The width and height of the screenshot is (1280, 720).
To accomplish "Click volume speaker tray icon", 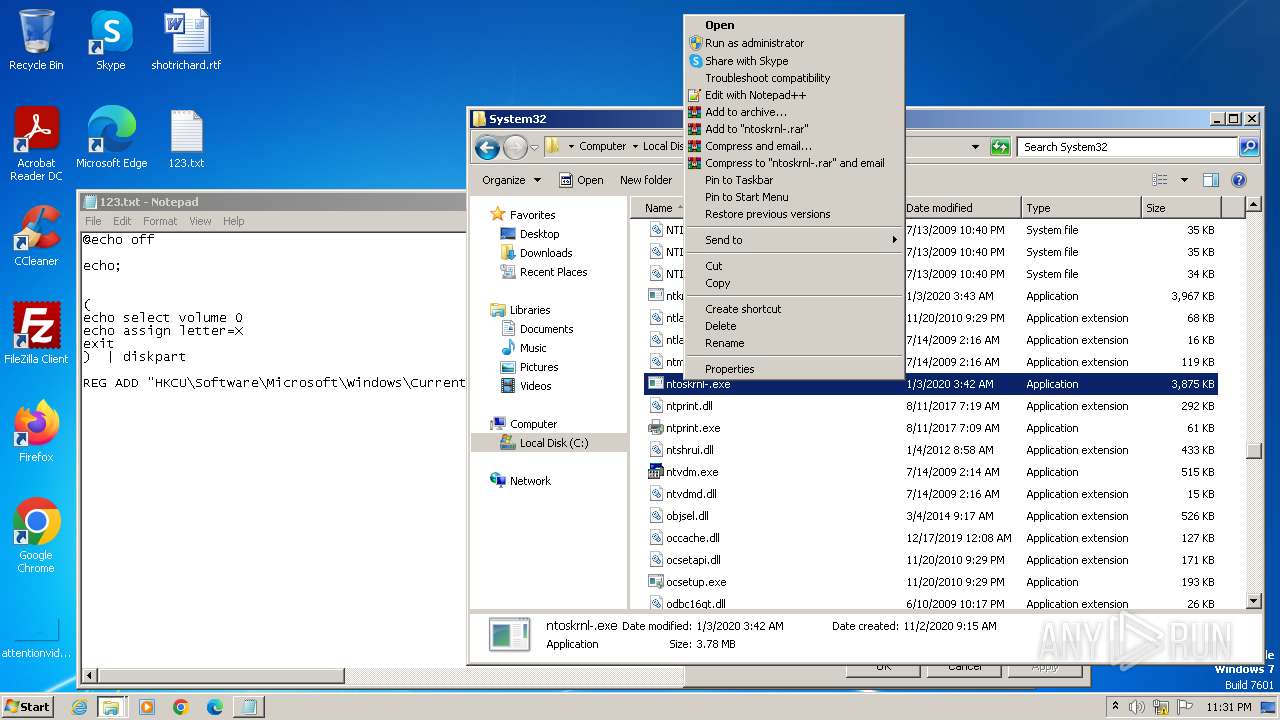I will click(1137, 706).
